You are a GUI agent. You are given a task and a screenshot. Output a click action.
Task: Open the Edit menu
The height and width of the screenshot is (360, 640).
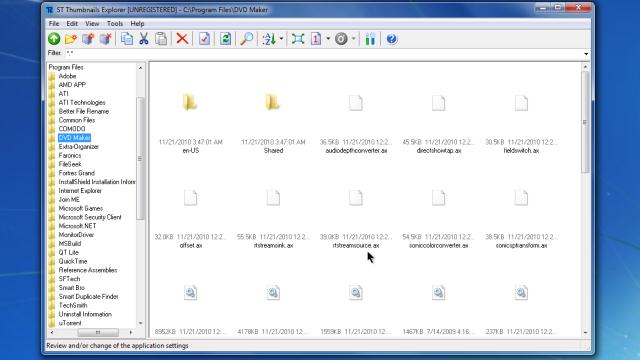pyautogui.click(x=72, y=24)
